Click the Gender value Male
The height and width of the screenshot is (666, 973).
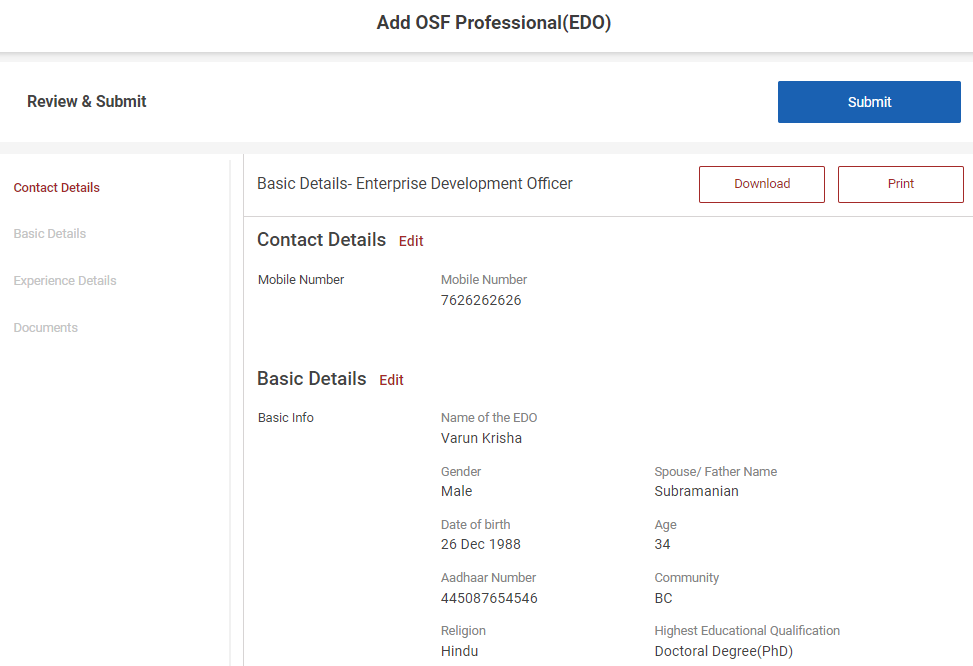[456, 491]
